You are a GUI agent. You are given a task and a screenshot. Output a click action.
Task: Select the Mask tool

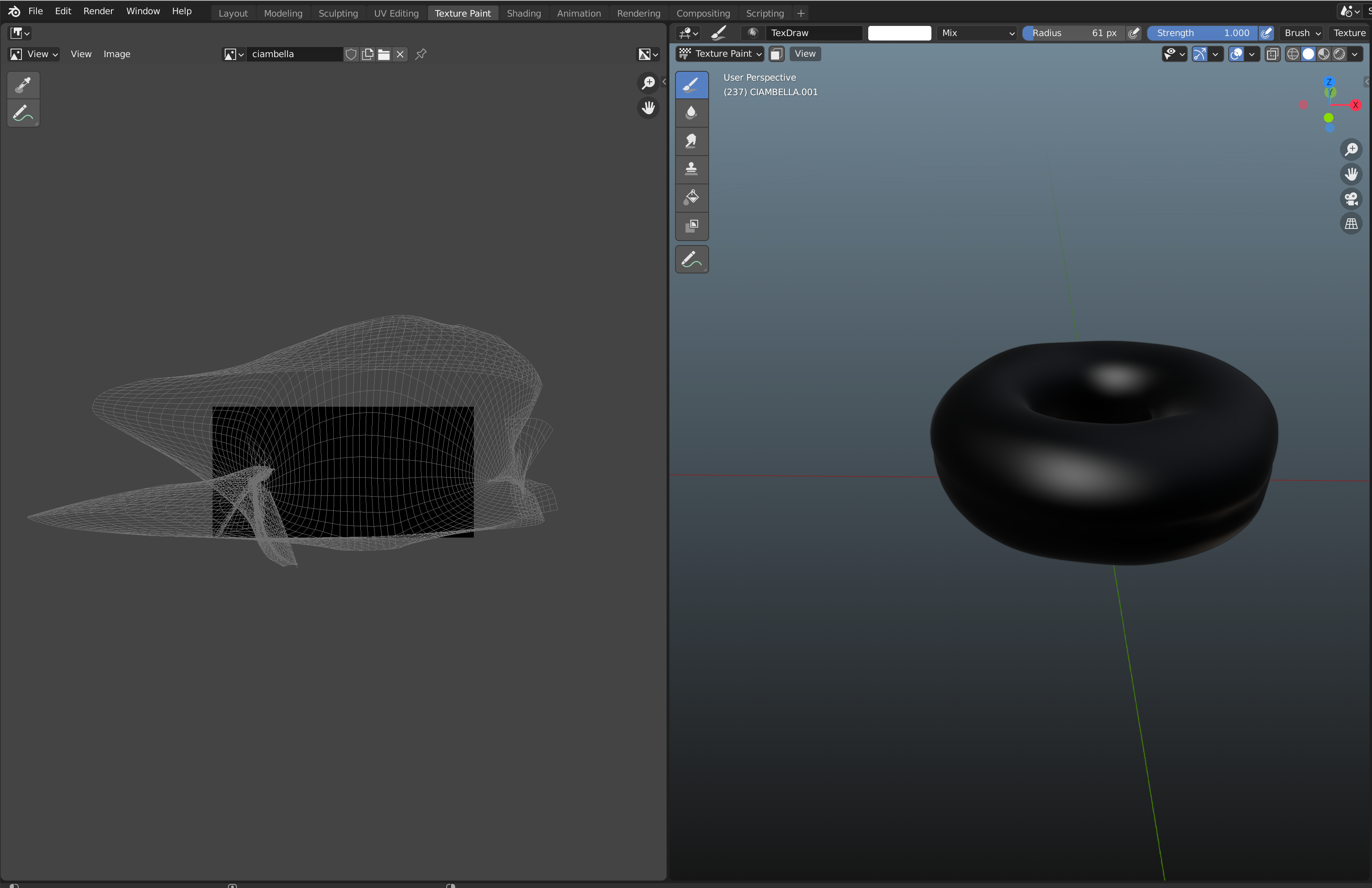click(692, 226)
